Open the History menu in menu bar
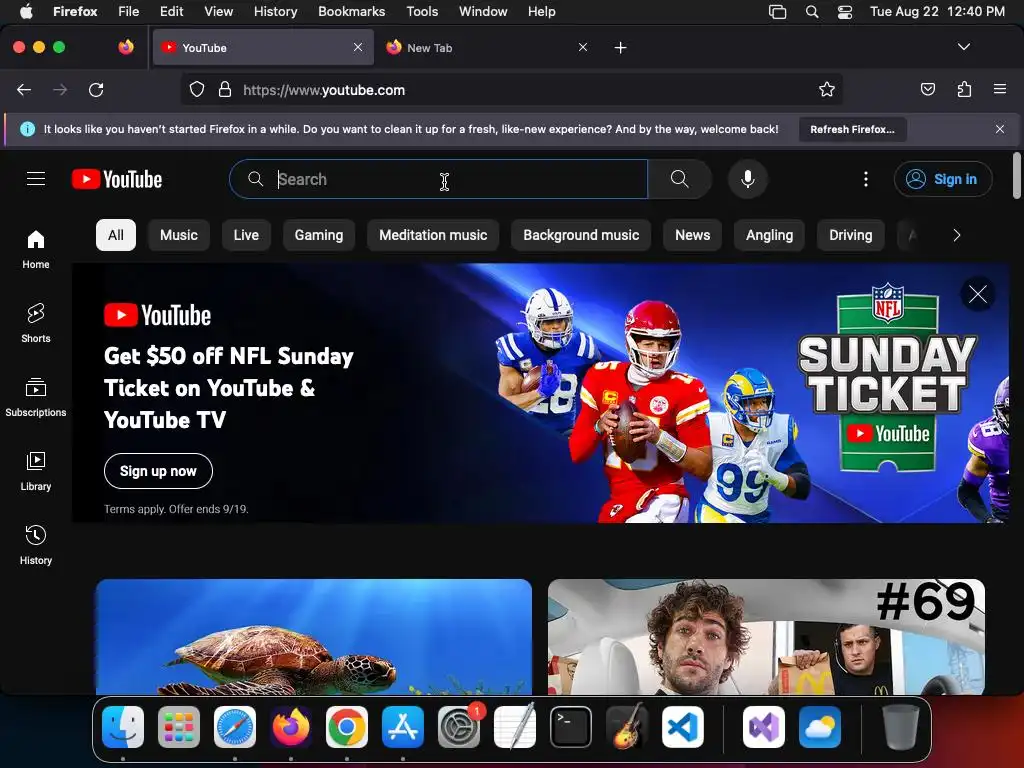This screenshot has height=768, width=1024. coord(275,12)
